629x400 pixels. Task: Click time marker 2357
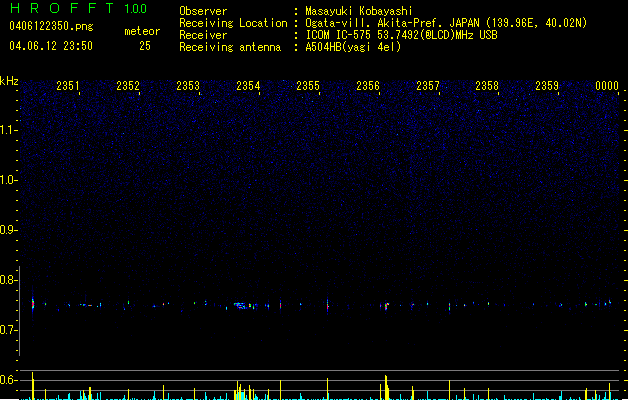[428, 85]
